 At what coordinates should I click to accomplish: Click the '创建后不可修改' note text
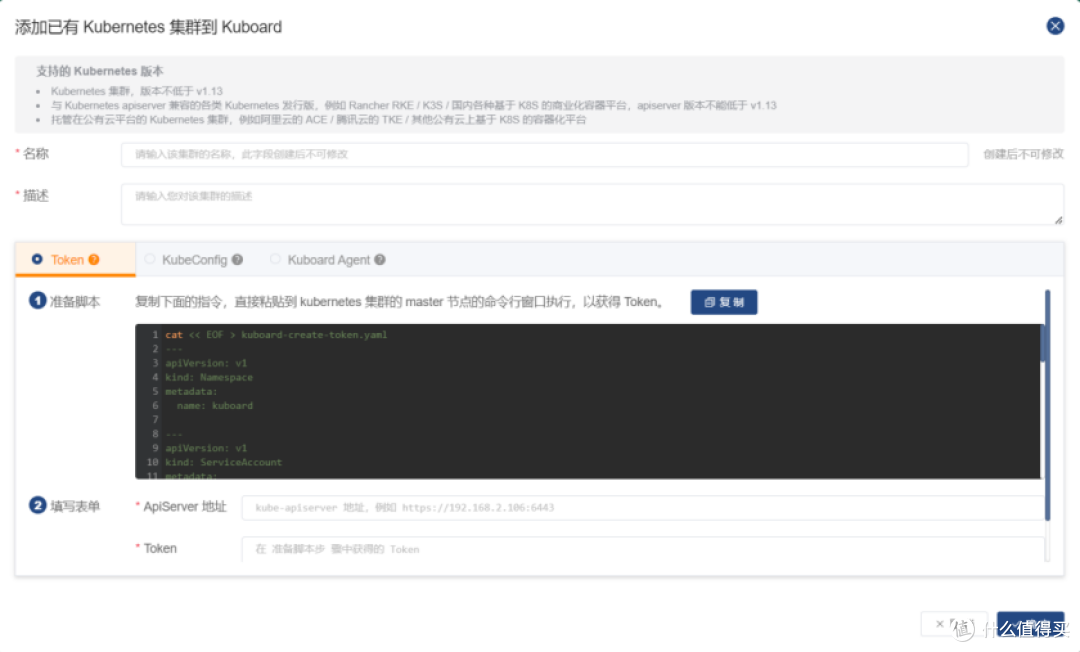pyautogui.click(x=1023, y=154)
